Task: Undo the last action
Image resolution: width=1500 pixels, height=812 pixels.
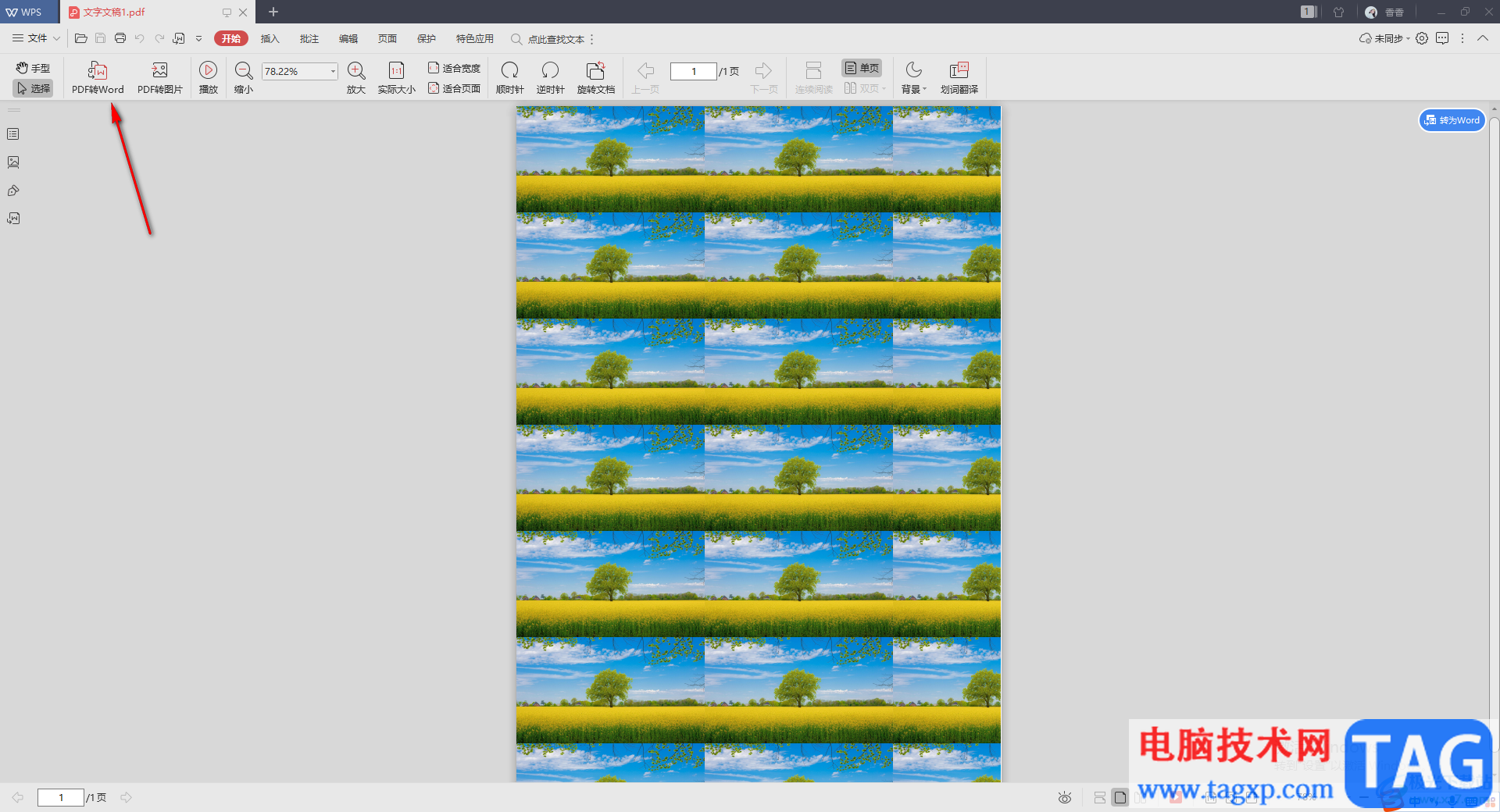Action: [140, 38]
